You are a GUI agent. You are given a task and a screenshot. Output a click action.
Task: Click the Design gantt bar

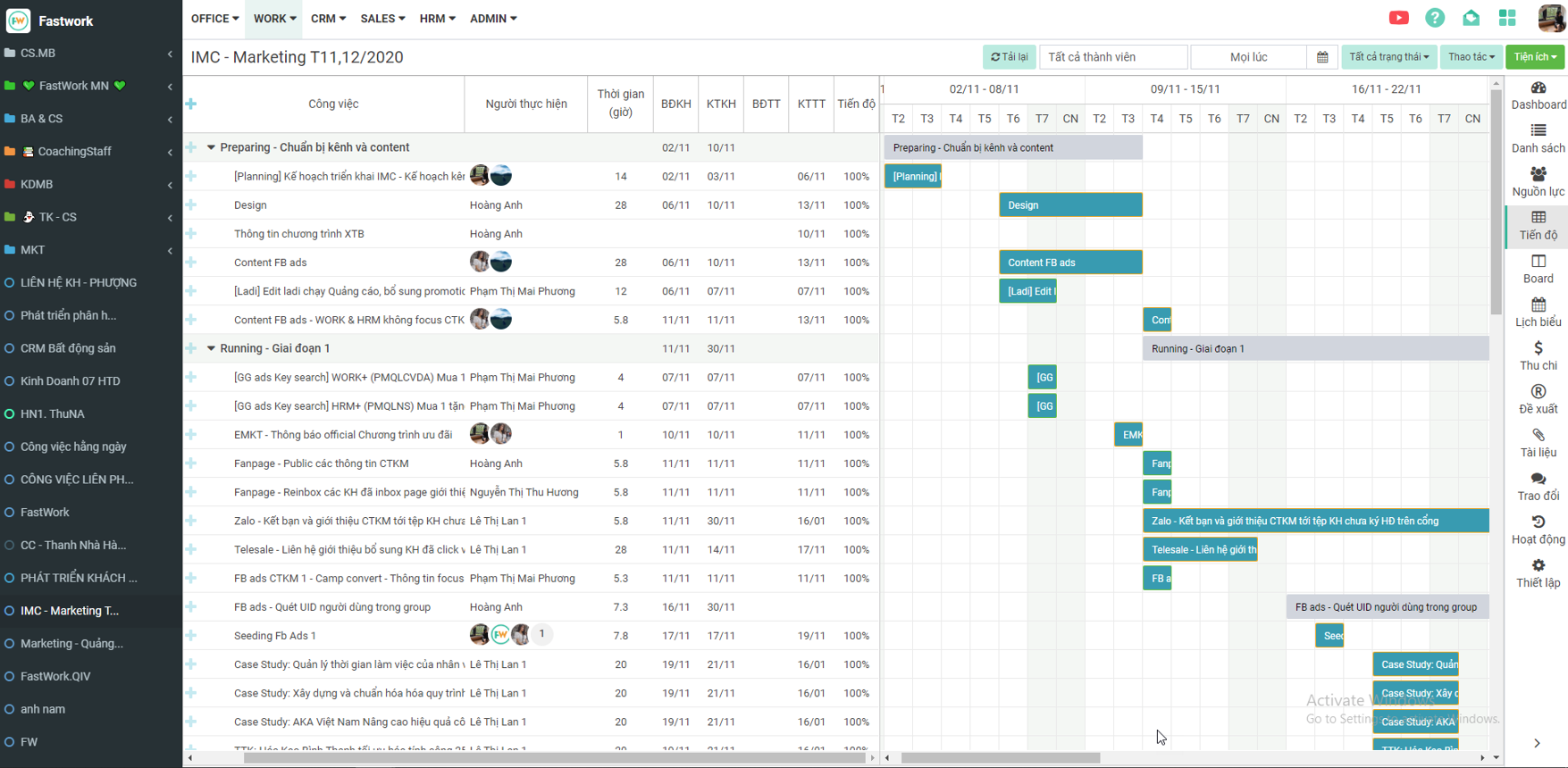(x=1069, y=205)
